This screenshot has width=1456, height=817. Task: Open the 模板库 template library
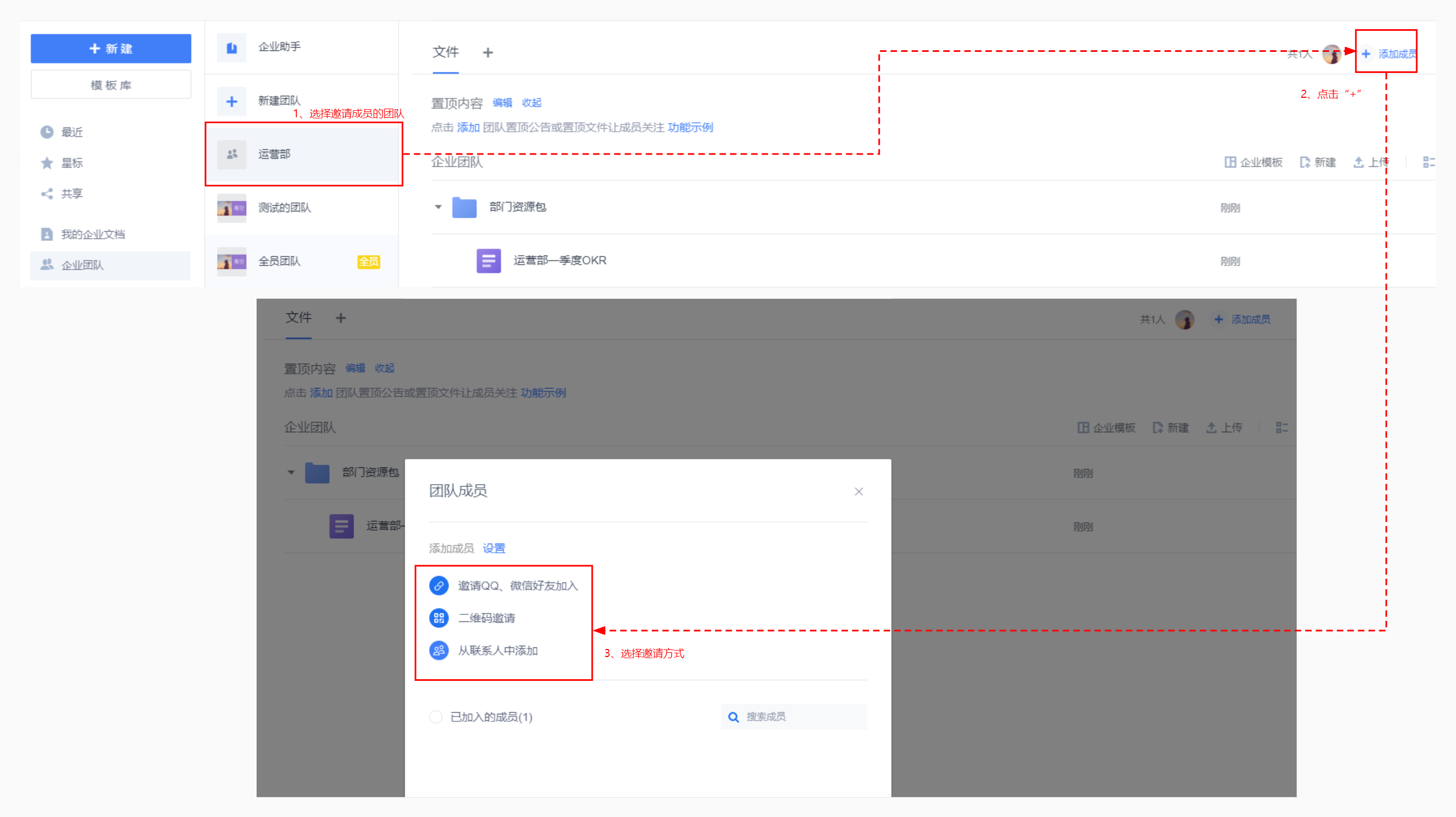coord(111,85)
